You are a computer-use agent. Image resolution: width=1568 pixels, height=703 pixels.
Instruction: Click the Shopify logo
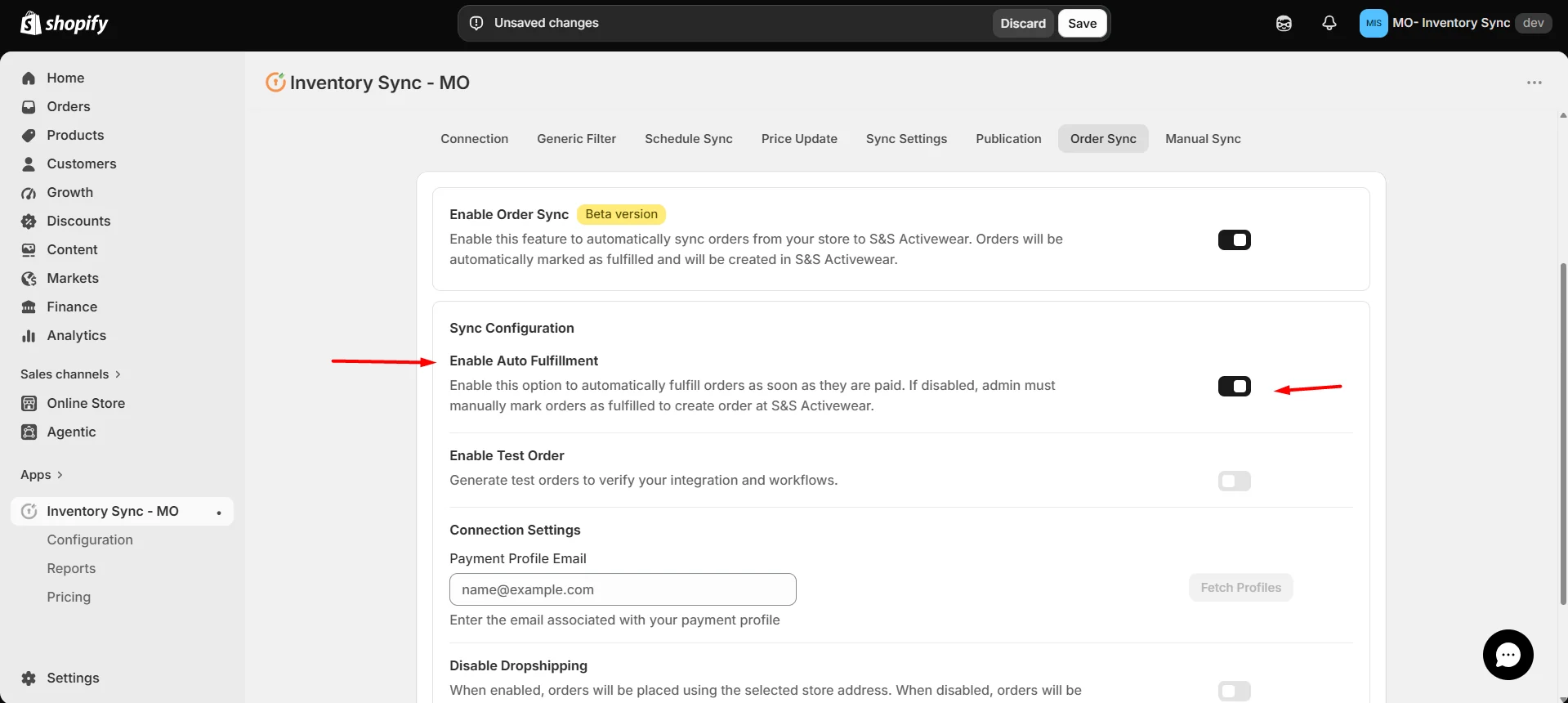pyautogui.click(x=65, y=23)
